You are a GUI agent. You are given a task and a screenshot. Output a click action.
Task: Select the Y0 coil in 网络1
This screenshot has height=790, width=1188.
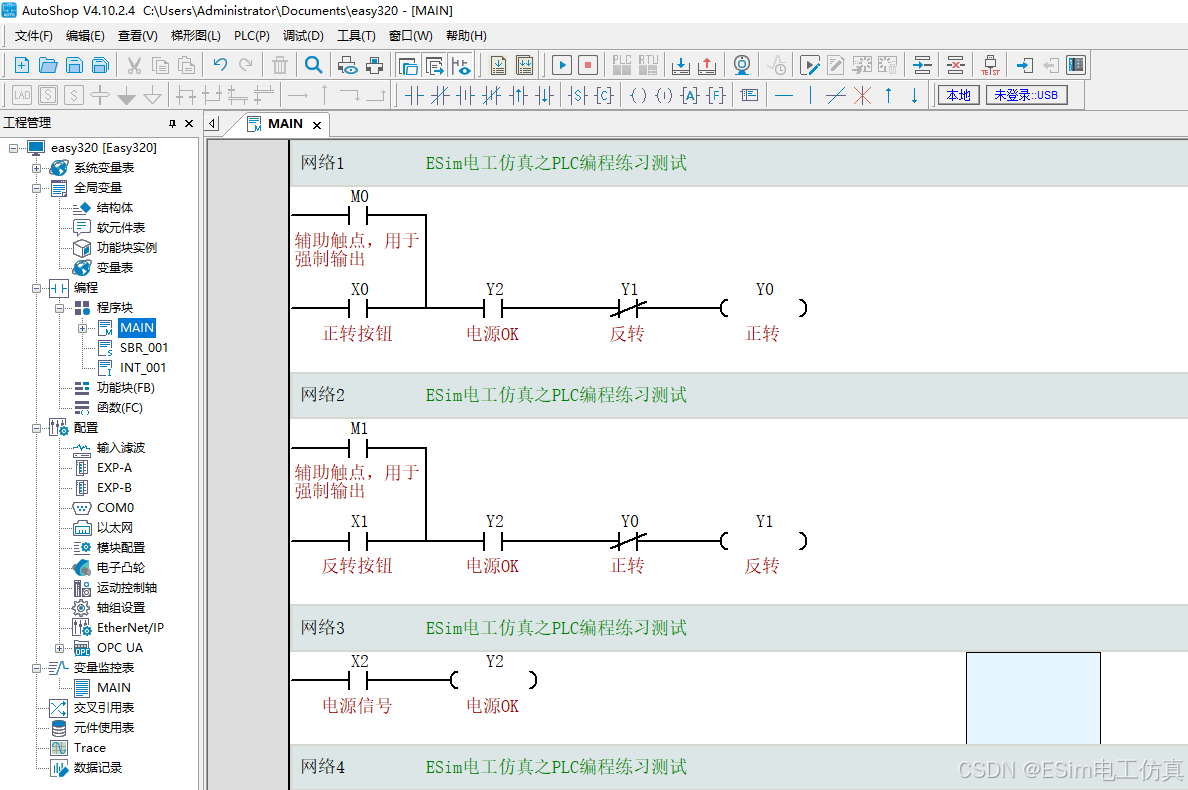pyautogui.click(x=764, y=308)
